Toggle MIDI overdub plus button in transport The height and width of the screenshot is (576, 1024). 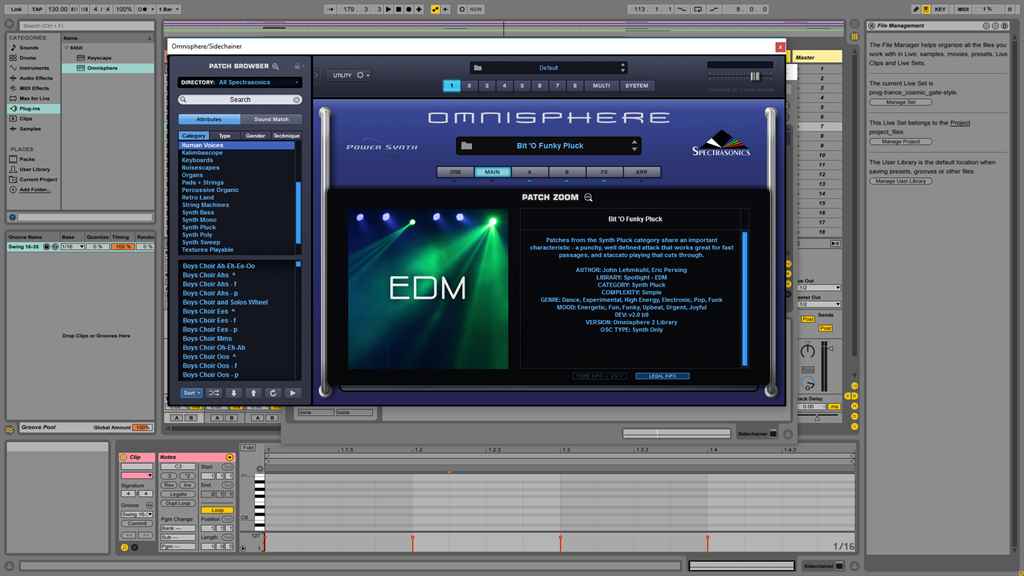(x=419, y=10)
